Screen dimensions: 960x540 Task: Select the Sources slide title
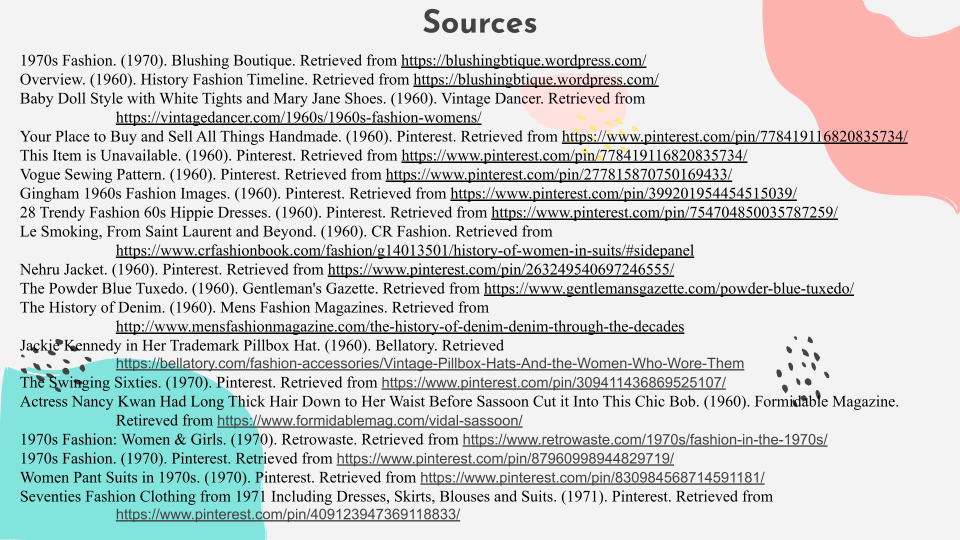pos(480,23)
